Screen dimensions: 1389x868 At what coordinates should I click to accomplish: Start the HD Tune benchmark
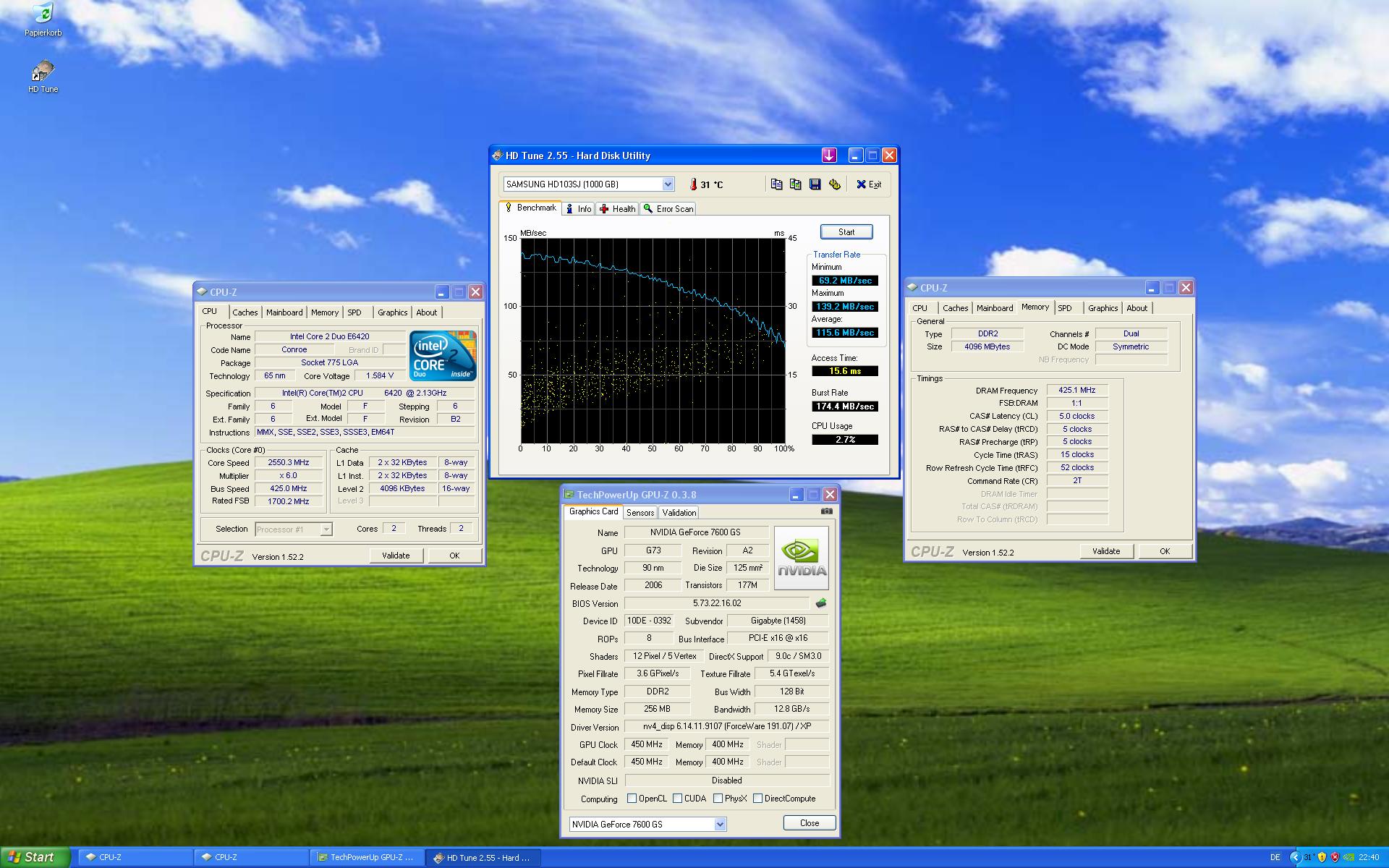[846, 232]
